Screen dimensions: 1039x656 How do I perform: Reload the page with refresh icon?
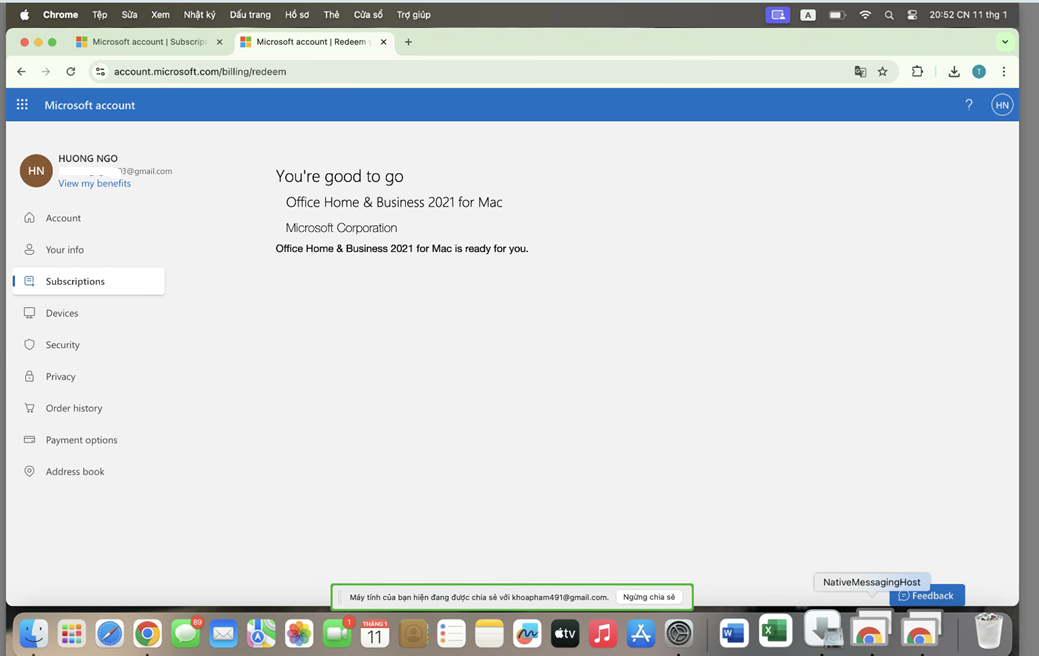(x=71, y=72)
